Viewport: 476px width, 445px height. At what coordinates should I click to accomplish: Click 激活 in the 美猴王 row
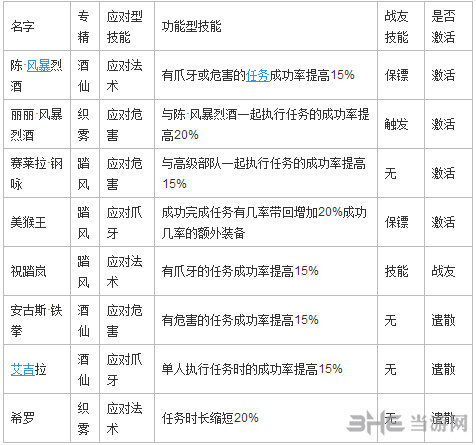(443, 222)
